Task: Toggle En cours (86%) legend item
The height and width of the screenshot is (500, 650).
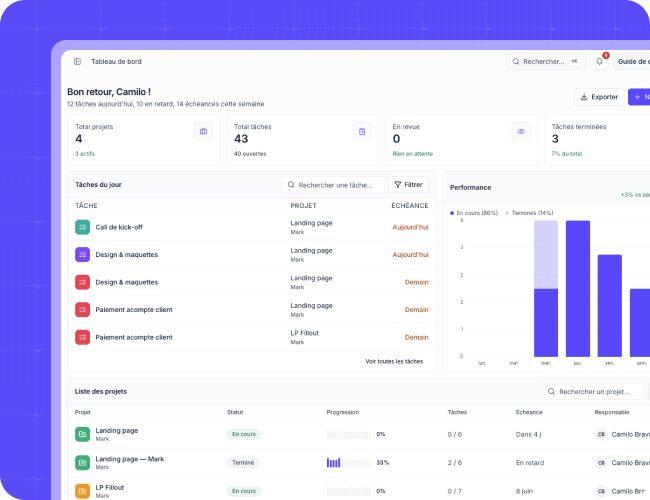Action: [x=474, y=213]
